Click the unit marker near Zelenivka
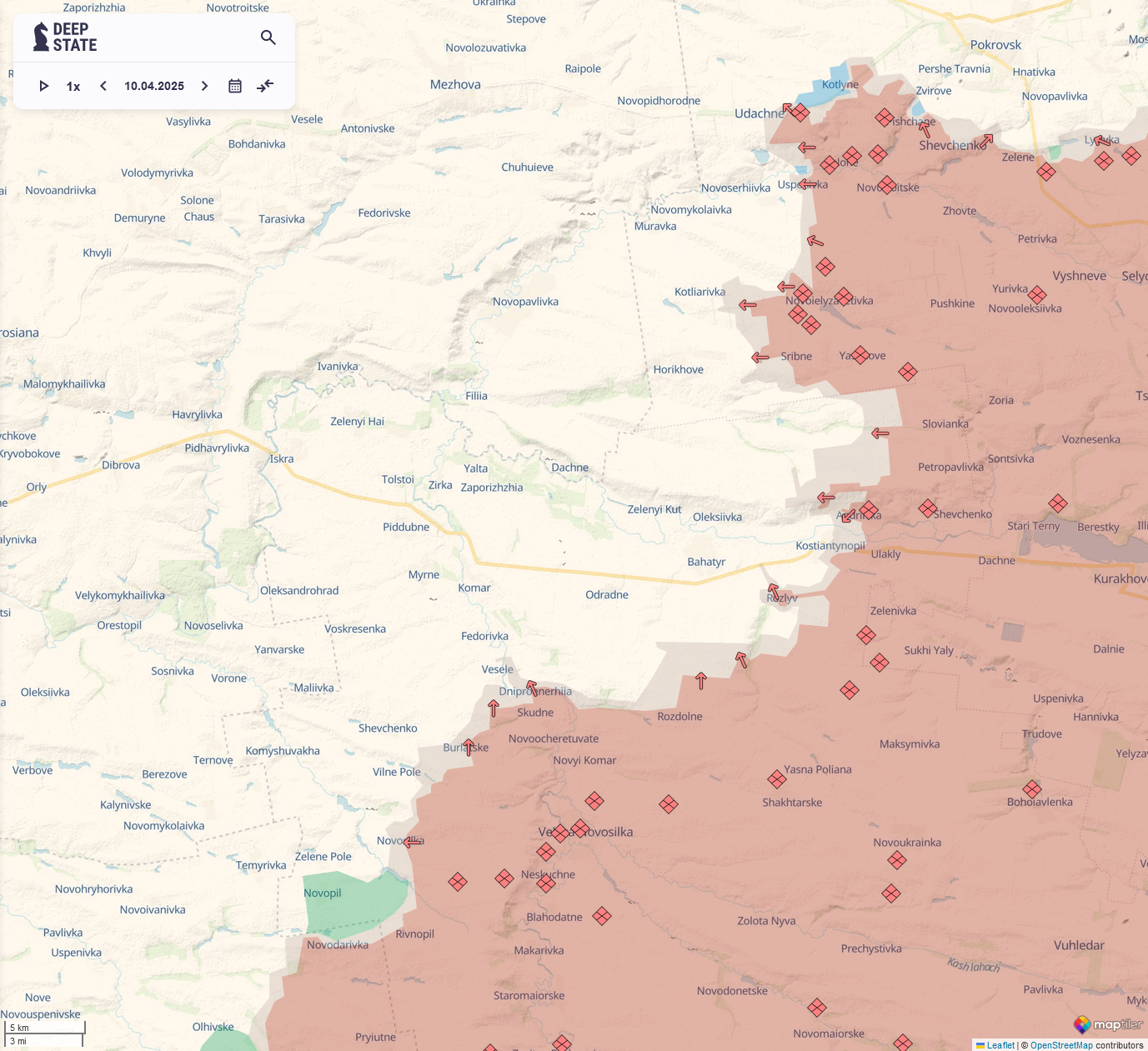Image resolution: width=1148 pixels, height=1051 pixels. coord(866,636)
